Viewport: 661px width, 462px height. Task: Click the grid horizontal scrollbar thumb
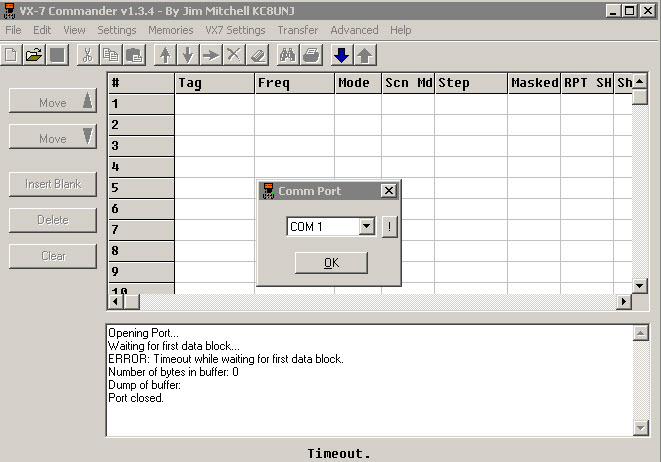[x=132, y=302]
